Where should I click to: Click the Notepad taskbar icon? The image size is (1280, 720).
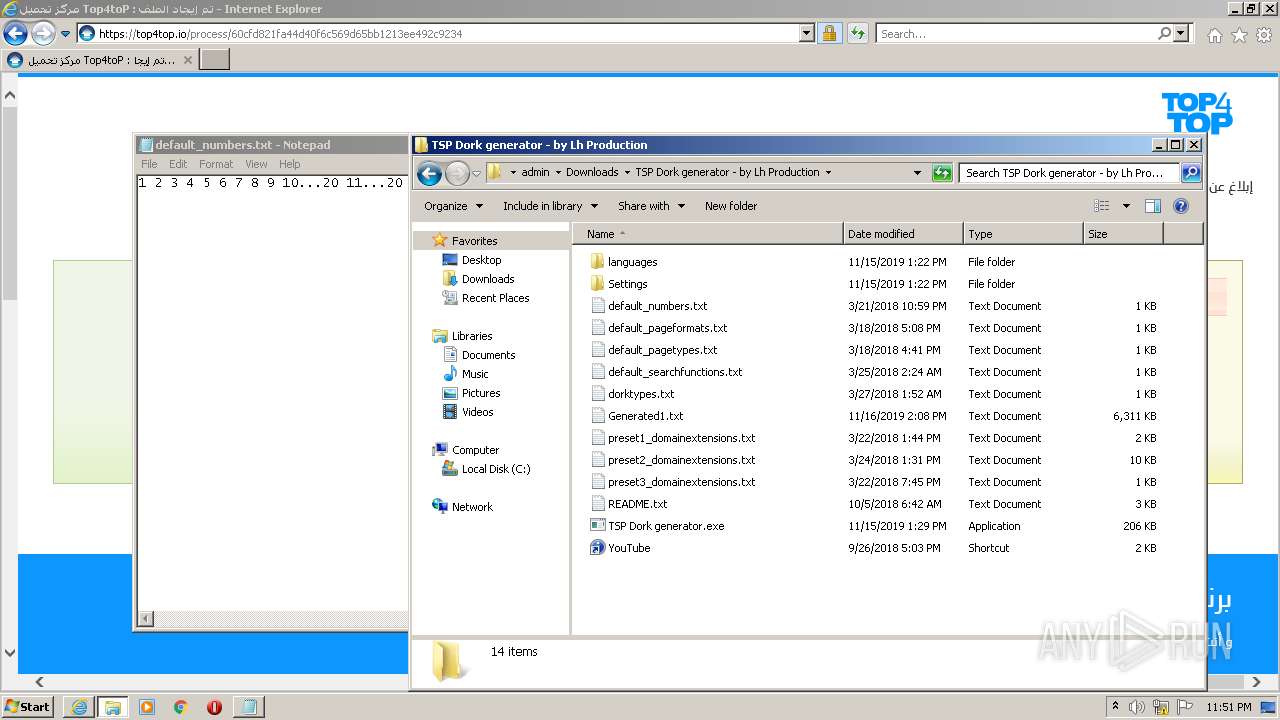point(249,707)
